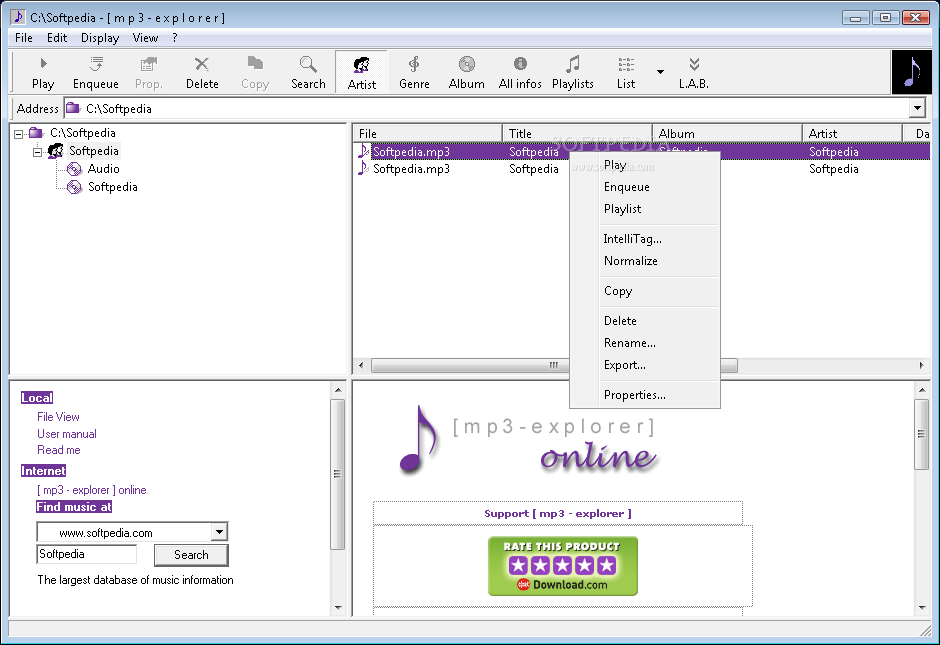Click the Support [ mp3 - explorer ] link
Viewport: 940px width, 645px height.
pyautogui.click(x=558, y=514)
